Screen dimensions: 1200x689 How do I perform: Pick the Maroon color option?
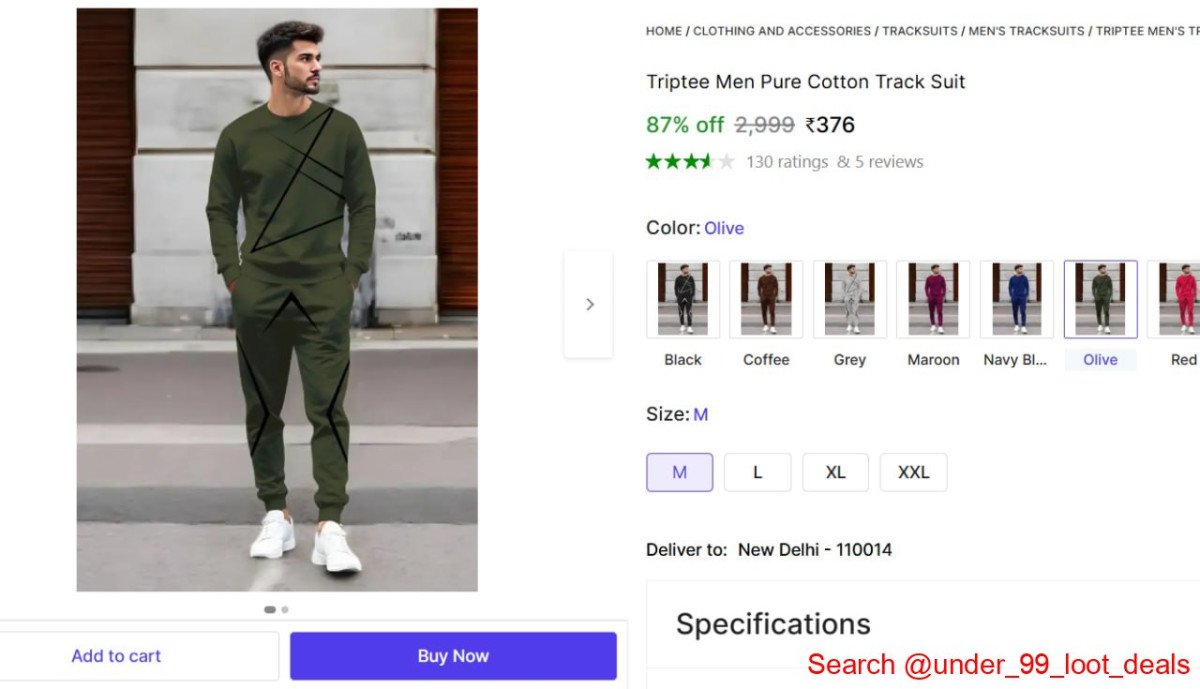point(933,299)
